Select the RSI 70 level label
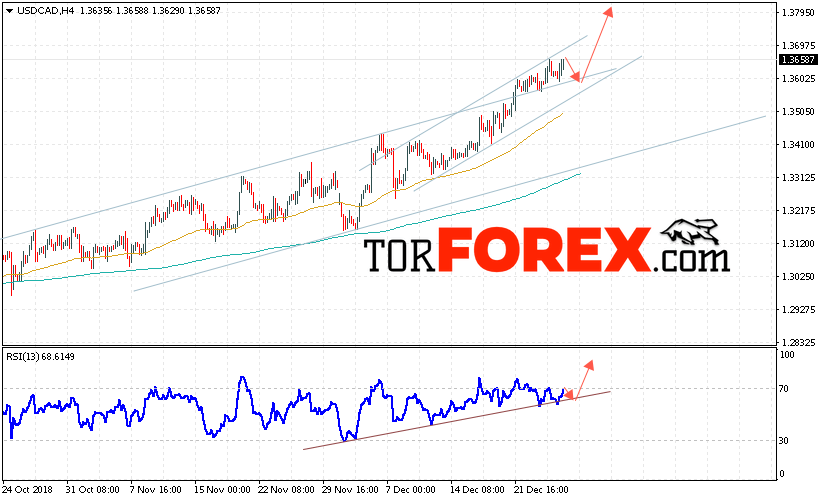822x501 pixels. coord(784,389)
